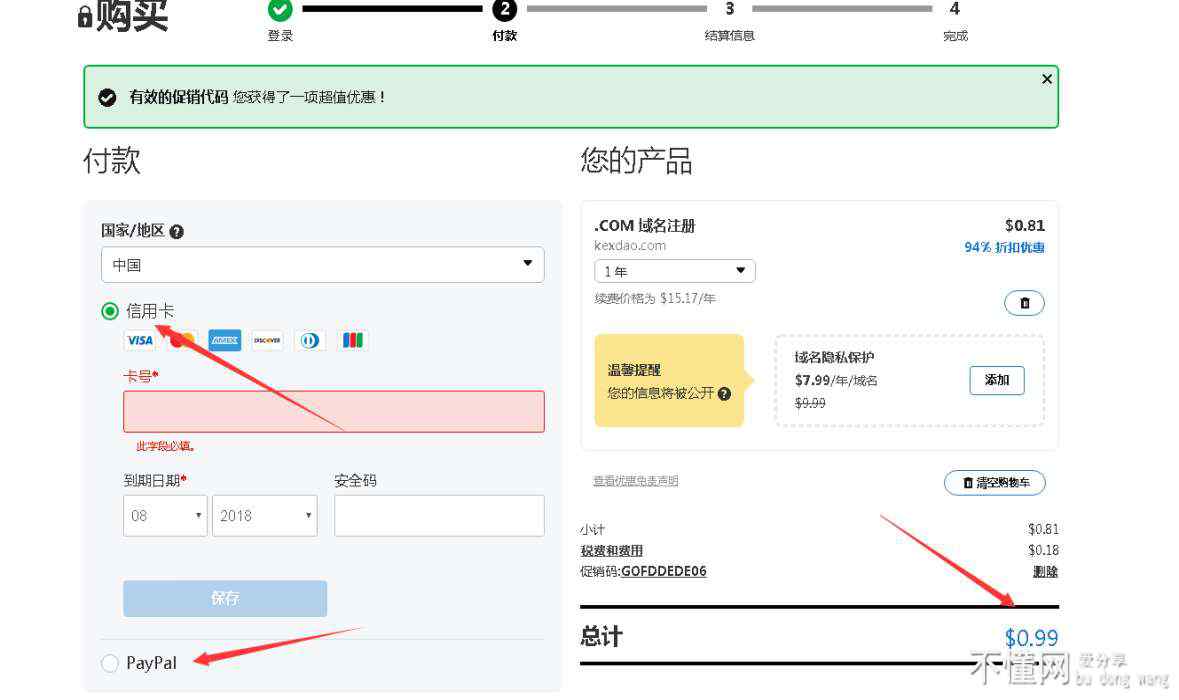This screenshot has height=700, width=1179.
Task: Click the 此字段必填 error message
Action: click(x=165, y=446)
